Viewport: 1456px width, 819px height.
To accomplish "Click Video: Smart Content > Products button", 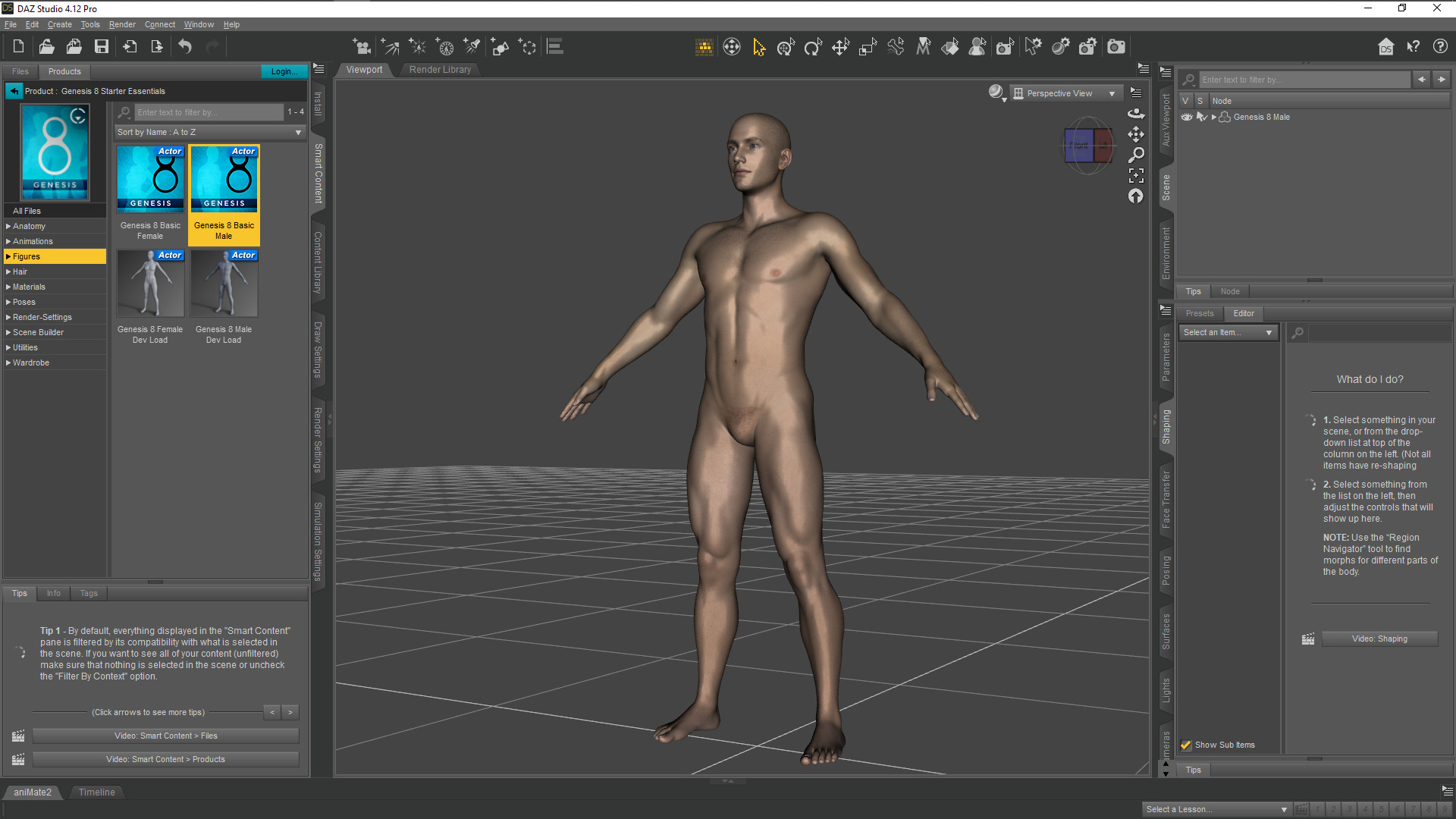I will (x=165, y=759).
